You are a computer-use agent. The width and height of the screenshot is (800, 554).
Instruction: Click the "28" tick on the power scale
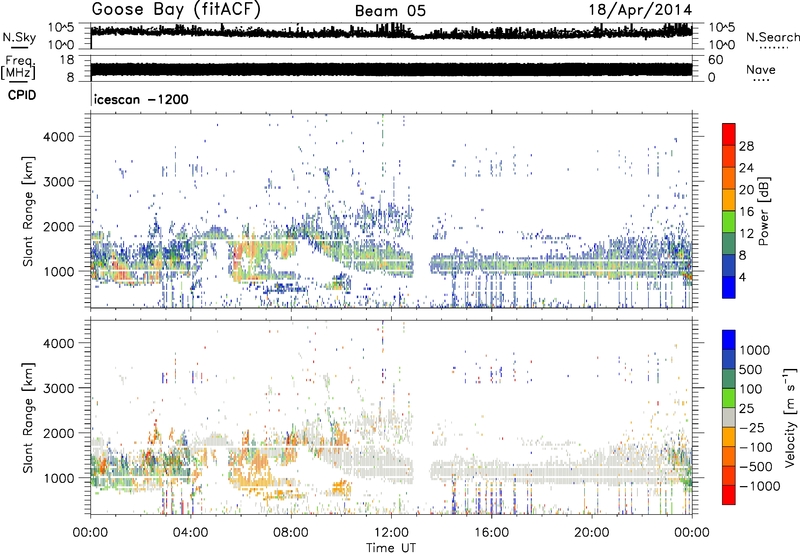click(746, 146)
